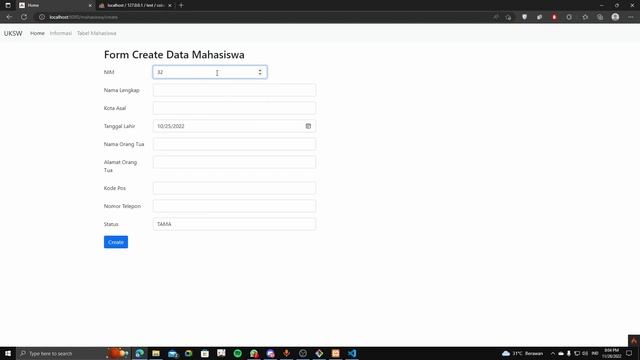This screenshot has height=360, width=640.
Task: Open the Informasi navbar link
Action: [60, 33]
